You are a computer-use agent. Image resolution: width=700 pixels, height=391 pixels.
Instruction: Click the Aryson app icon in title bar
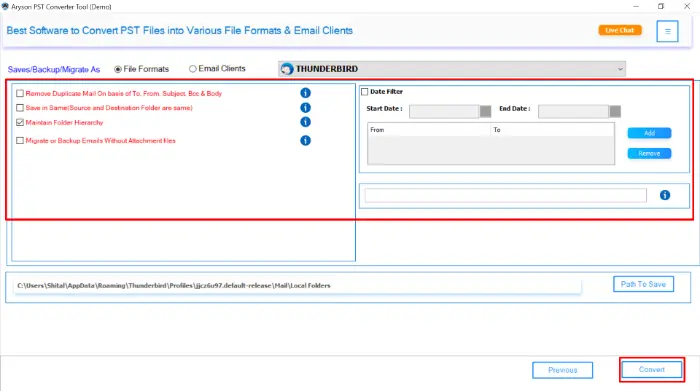(x=5, y=6)
